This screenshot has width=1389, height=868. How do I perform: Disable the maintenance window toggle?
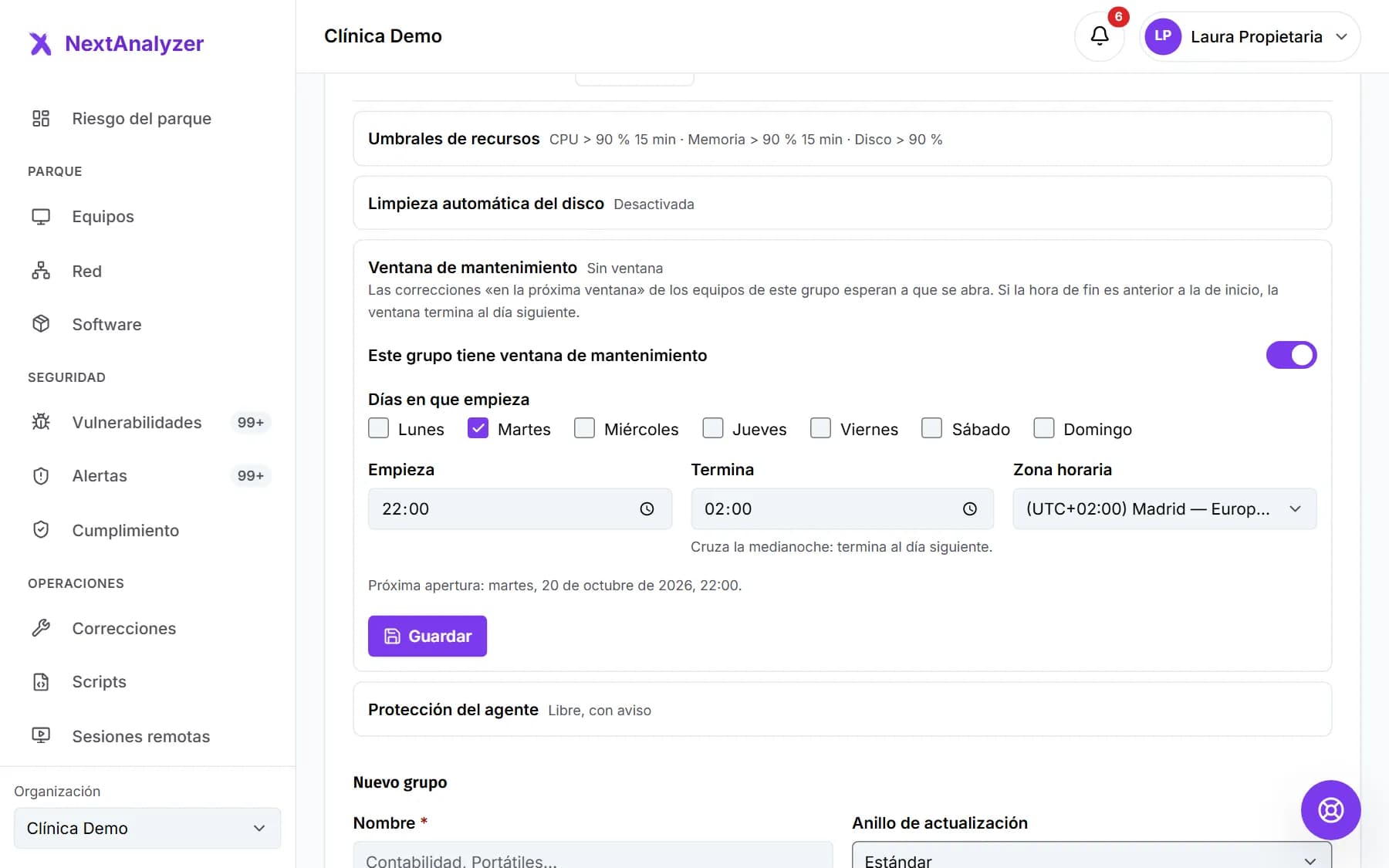[1291, 356]
